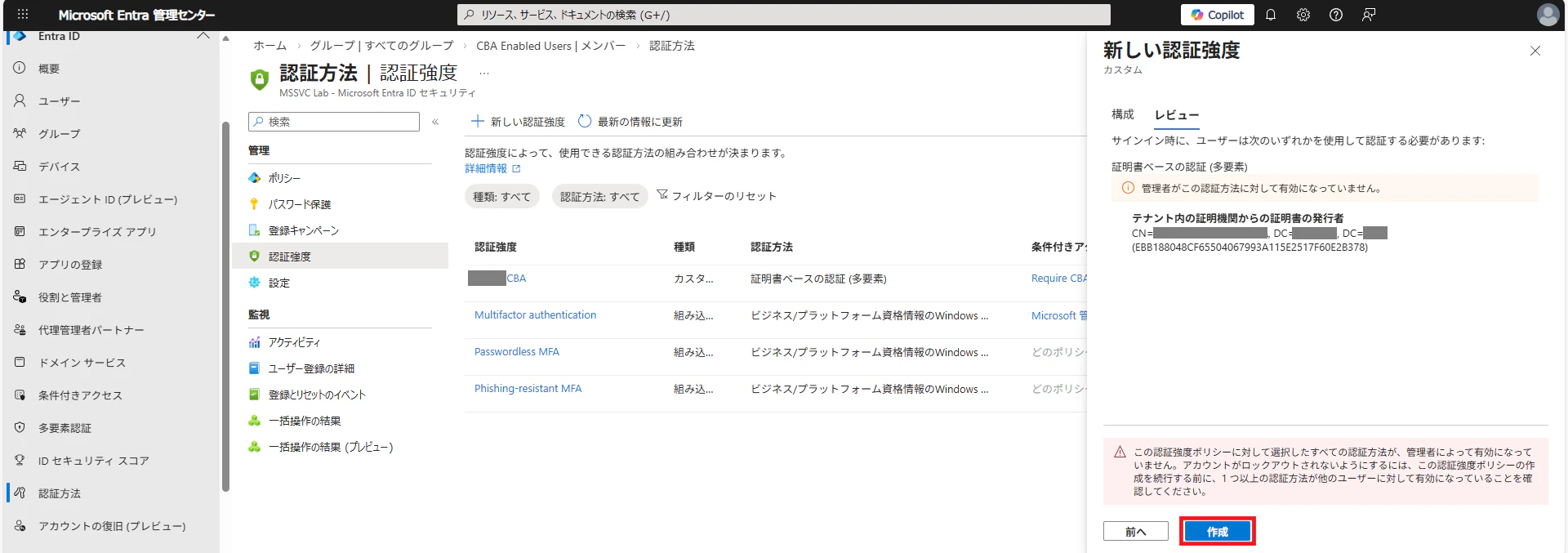Viewport: 1568px width, 553px height.
Task: Open ドメイン サービス icon
Action: pos(20,362)
